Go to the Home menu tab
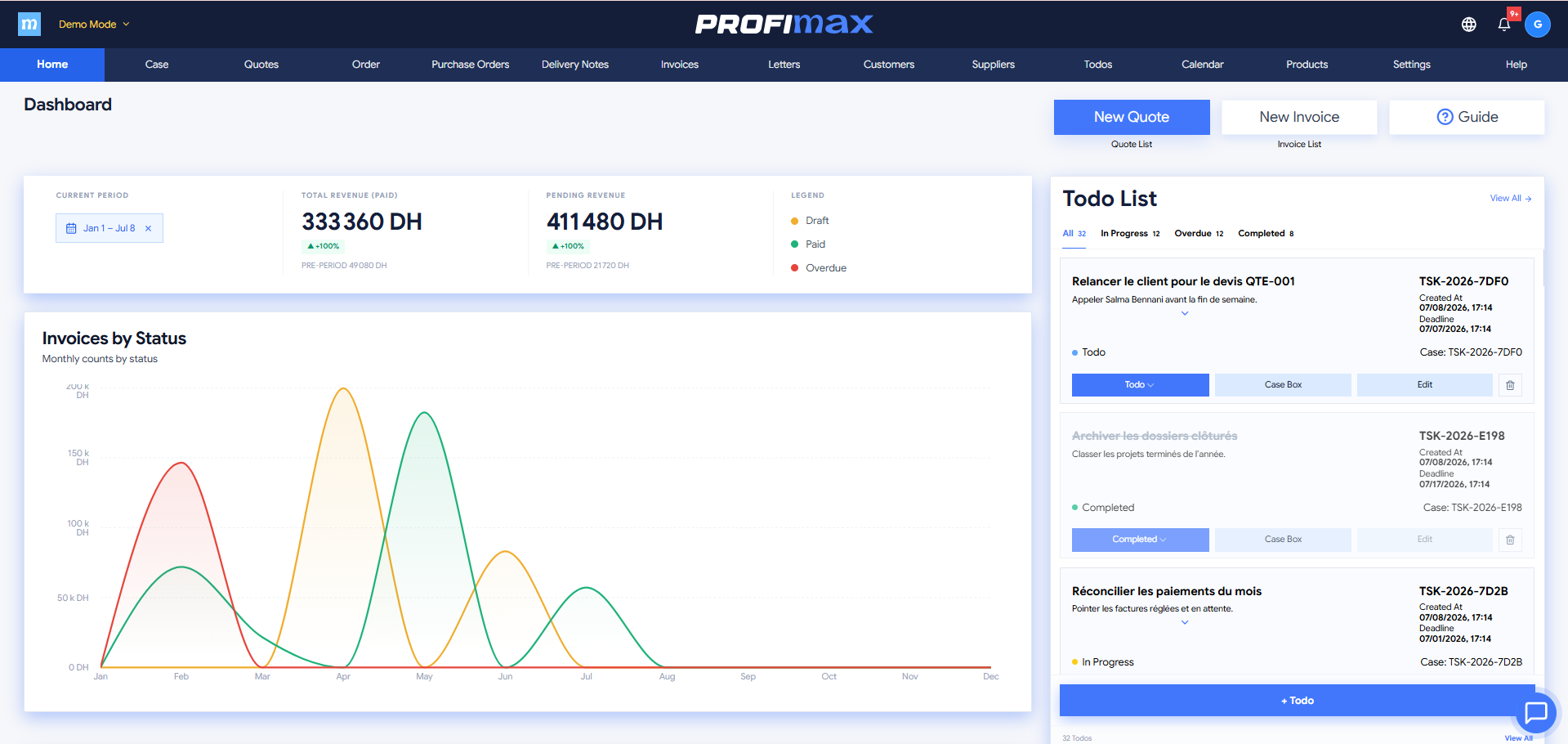Image resolution: width=1568 pixels, height=744 pixels. tap(52, 65)
